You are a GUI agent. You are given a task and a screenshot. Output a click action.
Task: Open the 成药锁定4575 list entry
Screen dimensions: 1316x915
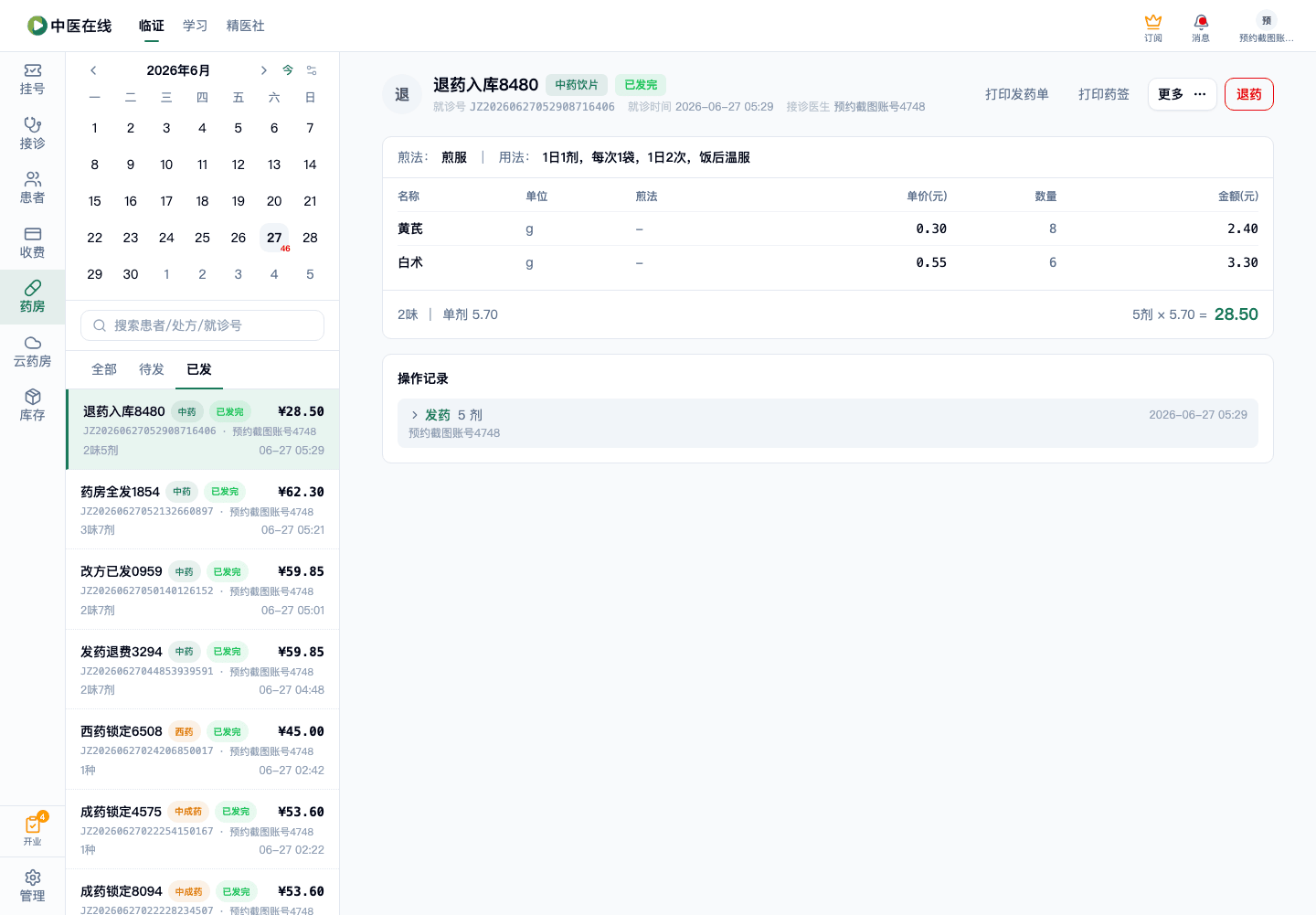pos(203,830)
